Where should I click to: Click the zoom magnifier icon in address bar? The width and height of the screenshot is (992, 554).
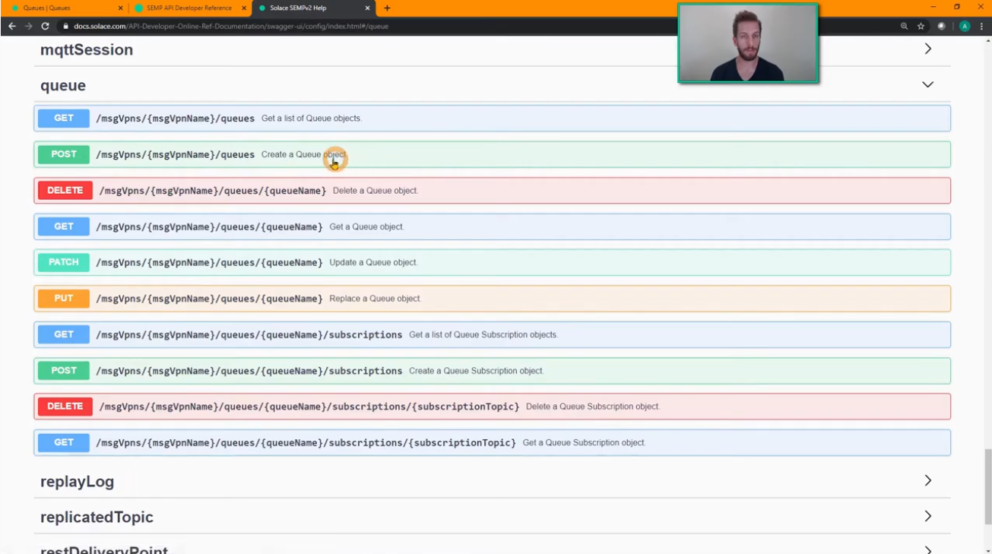pyautogui.click(x=904, y=26)
